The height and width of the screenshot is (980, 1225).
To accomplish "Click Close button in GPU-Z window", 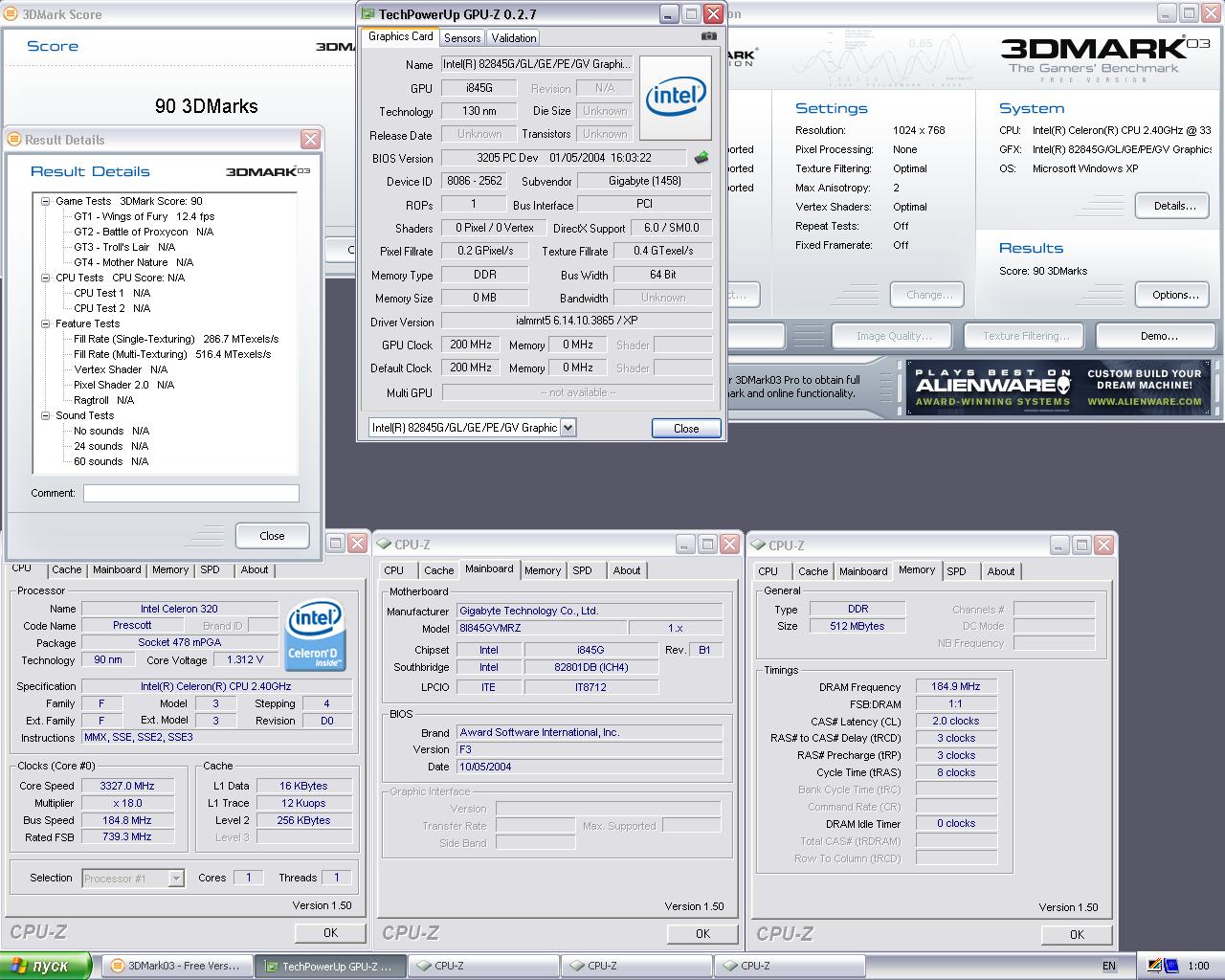I will tap(686, 428).
